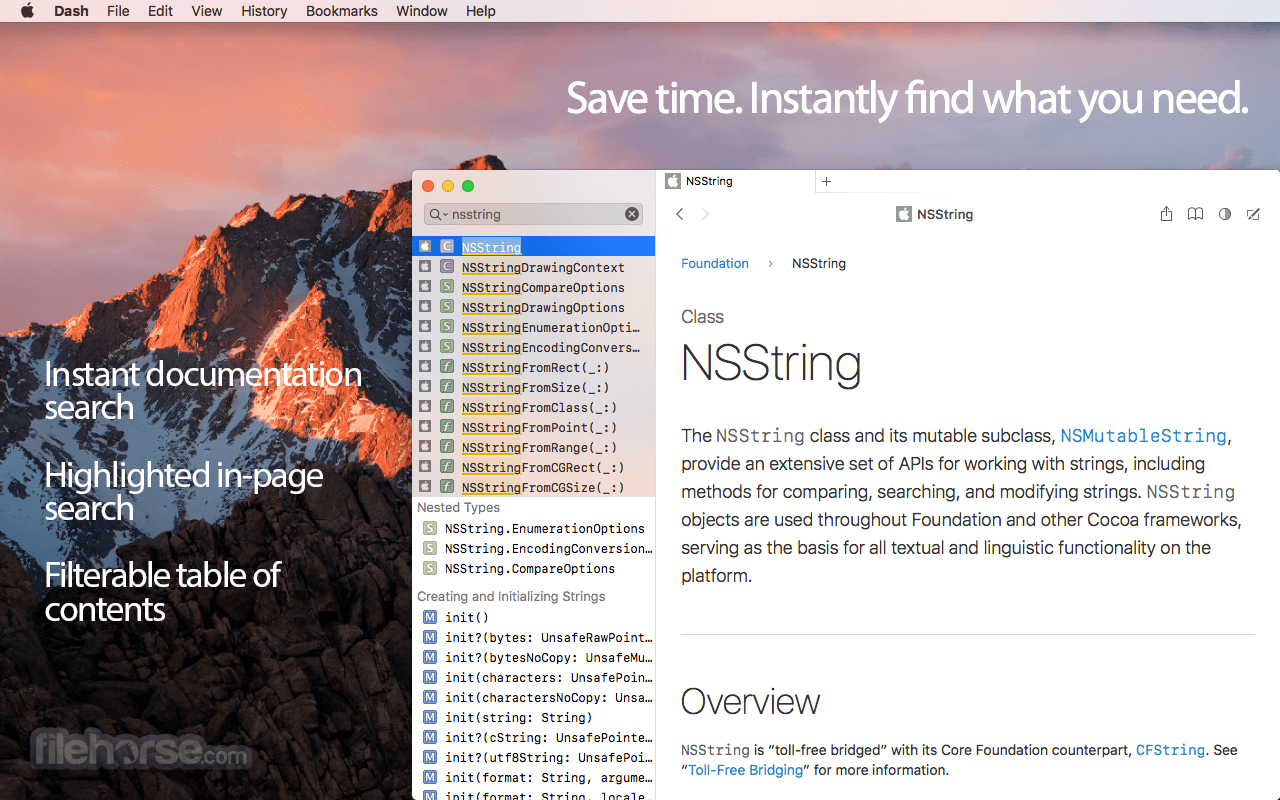This screenshot has width=1280, height=800.
Task: Open the Help menu
Action: pos(481,11)
